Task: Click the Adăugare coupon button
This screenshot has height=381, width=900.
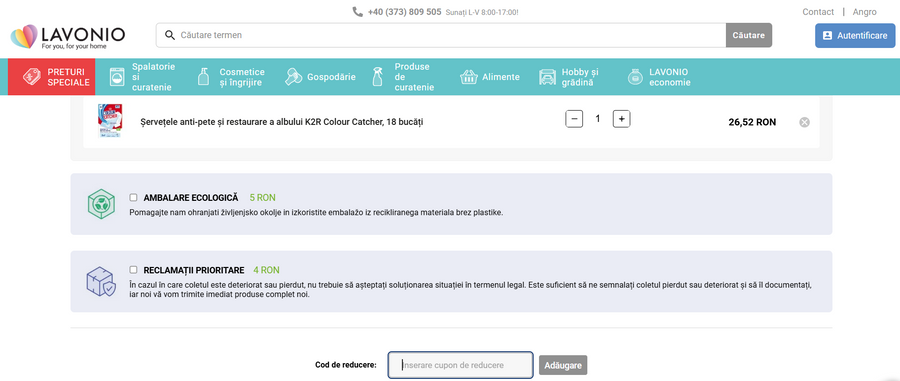Action: click(562, 365)
